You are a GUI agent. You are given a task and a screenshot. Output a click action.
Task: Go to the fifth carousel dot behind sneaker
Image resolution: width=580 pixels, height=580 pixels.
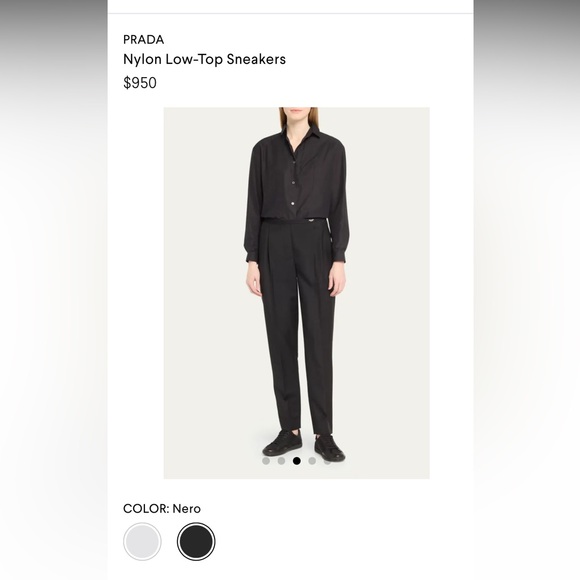[x=327, y=461]
